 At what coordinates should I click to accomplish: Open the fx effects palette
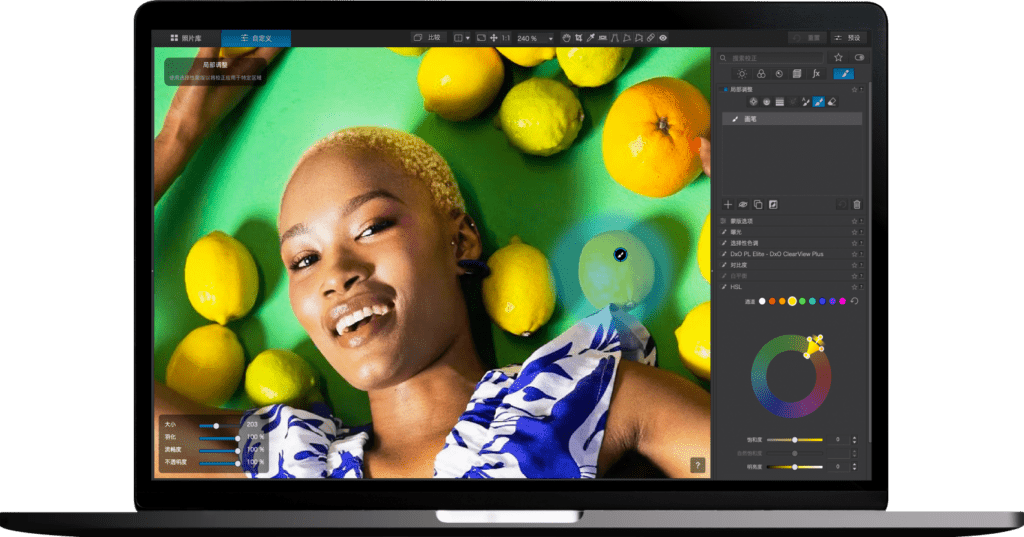[815, 73]
